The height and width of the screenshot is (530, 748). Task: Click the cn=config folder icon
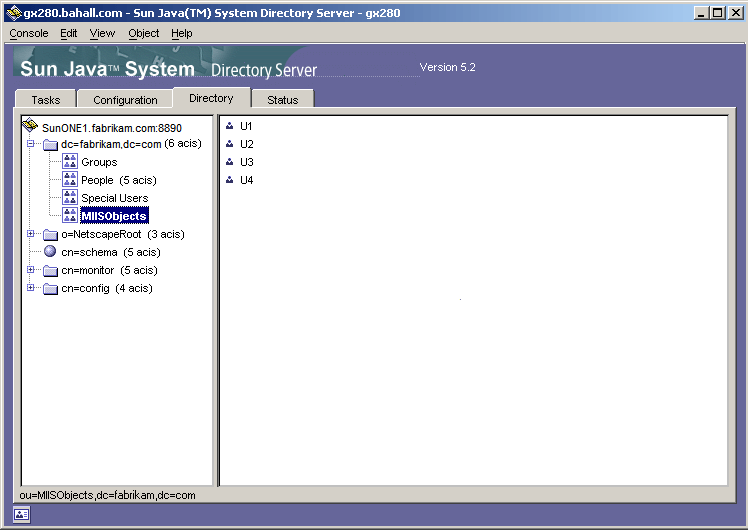tap(50, 289)
